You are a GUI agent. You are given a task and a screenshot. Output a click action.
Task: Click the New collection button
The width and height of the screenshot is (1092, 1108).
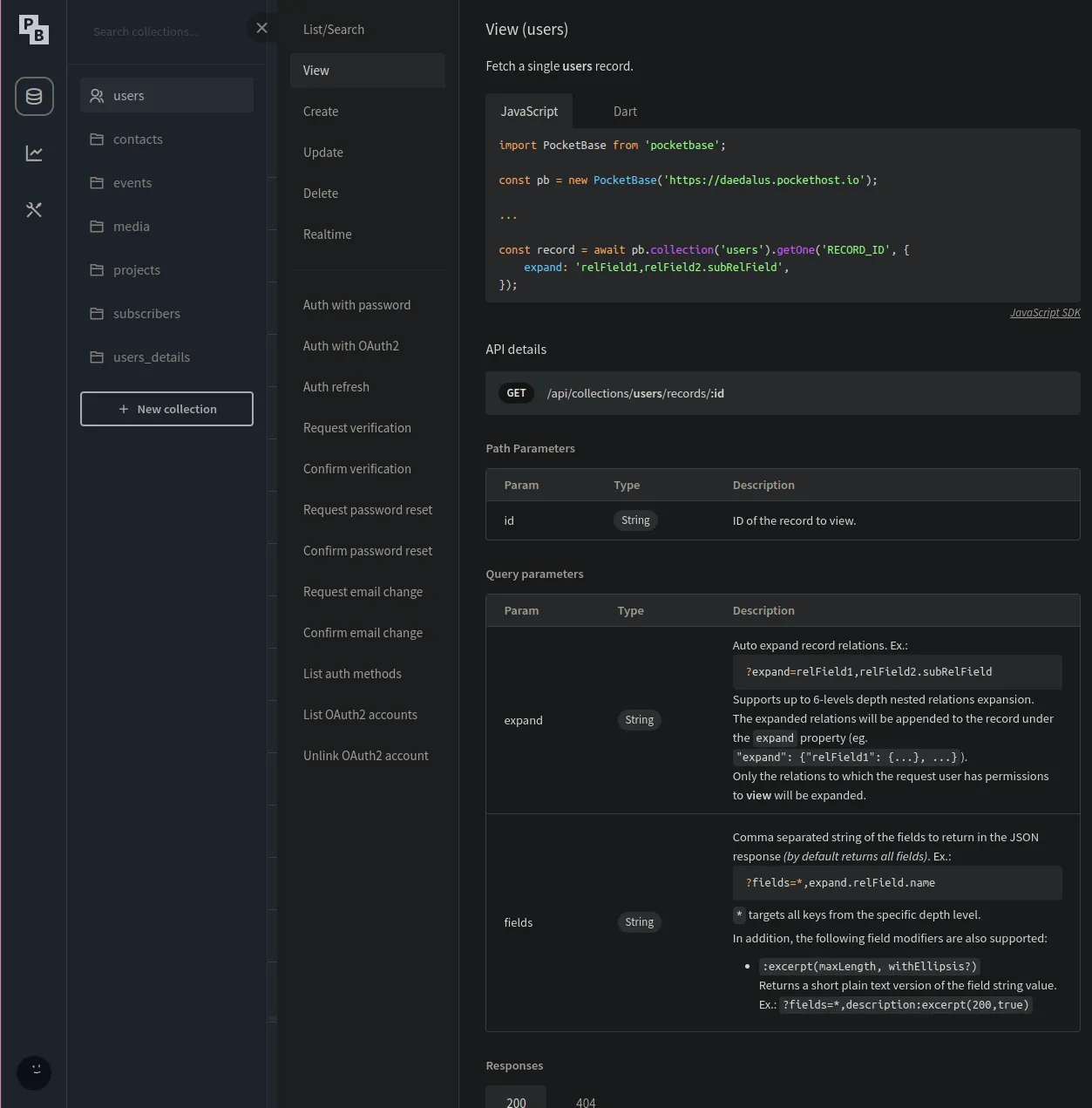(166, 409)
